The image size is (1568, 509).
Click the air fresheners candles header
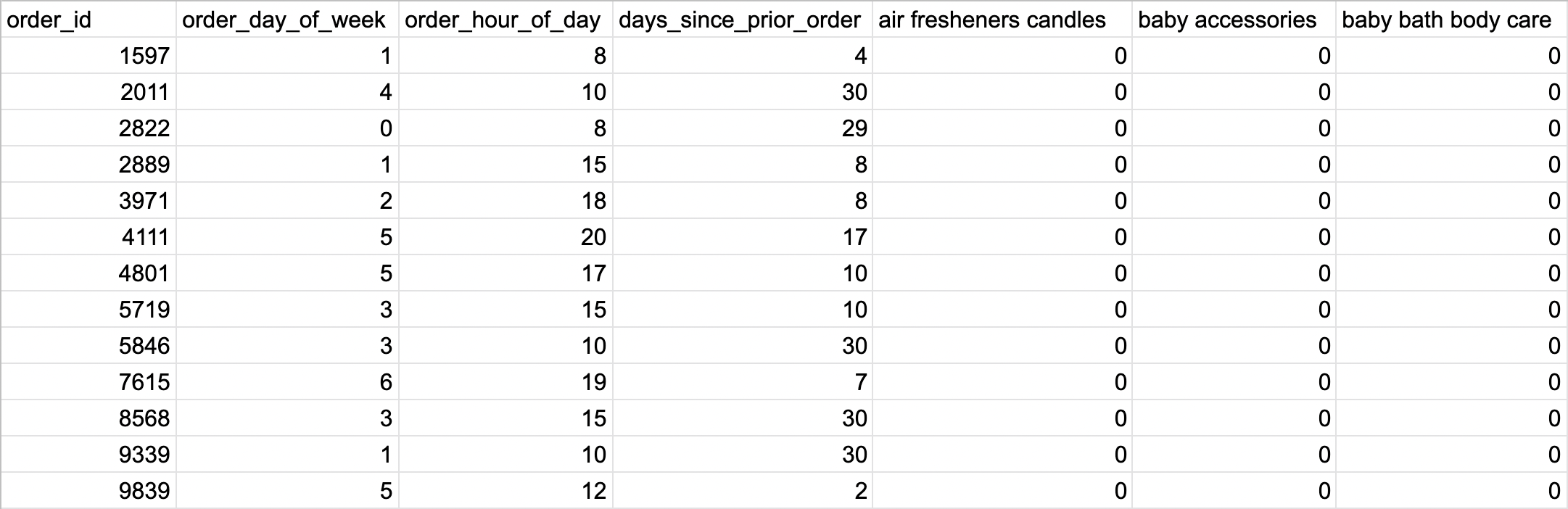tap(1002, 20)
